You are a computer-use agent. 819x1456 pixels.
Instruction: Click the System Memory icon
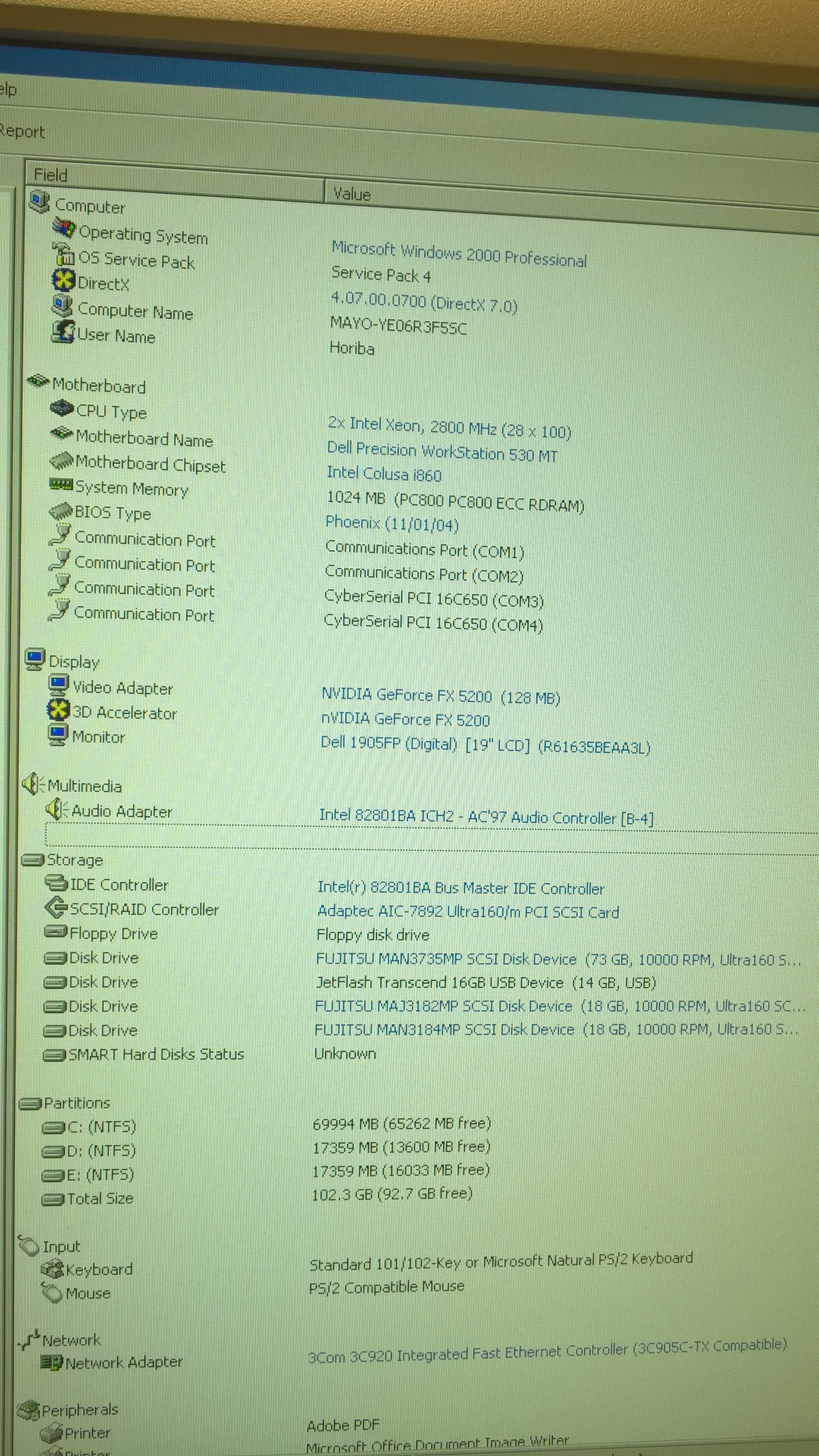61,485
